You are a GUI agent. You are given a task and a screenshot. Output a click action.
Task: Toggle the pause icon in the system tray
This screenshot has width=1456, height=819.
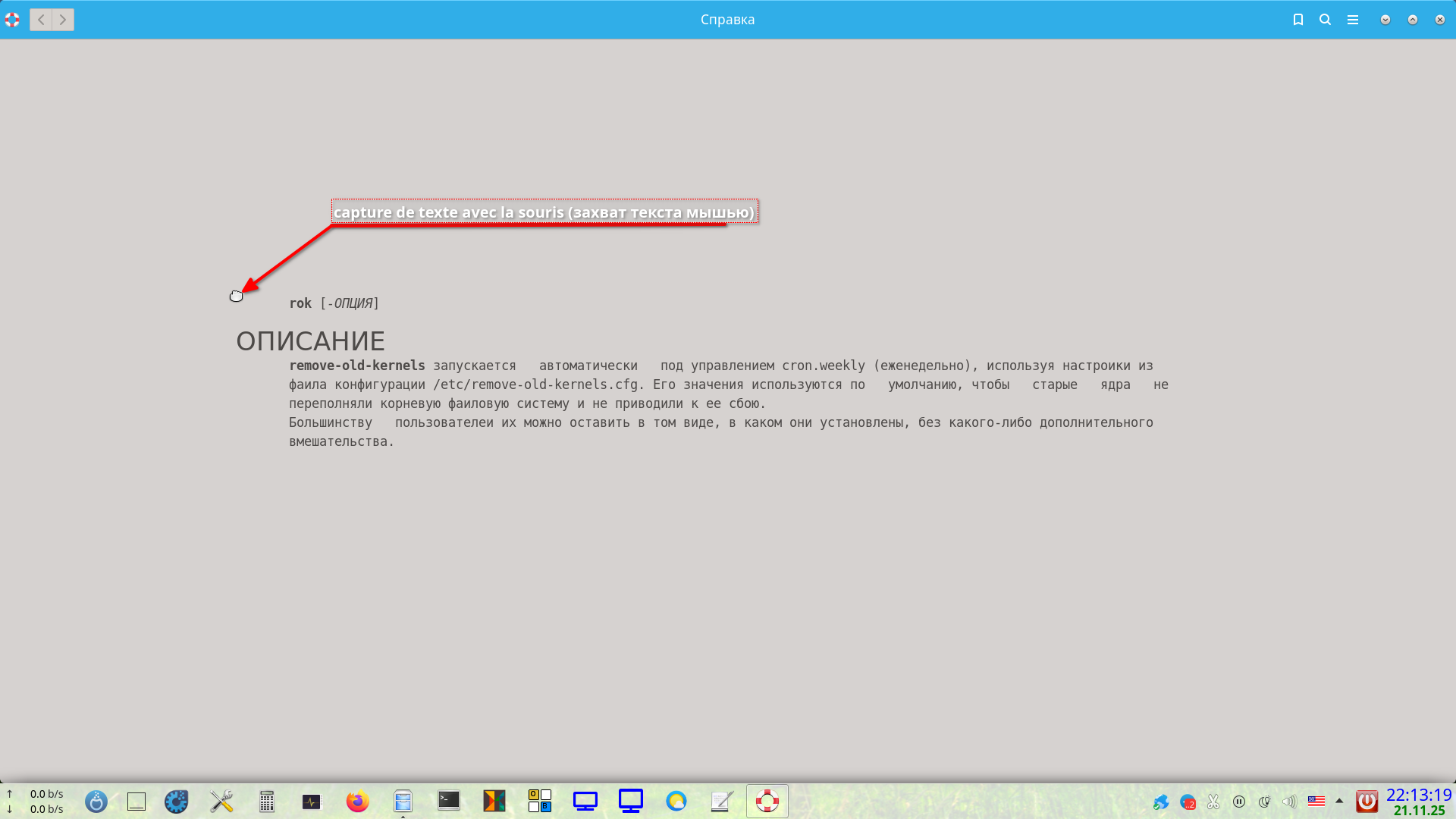coord(1239,802)
